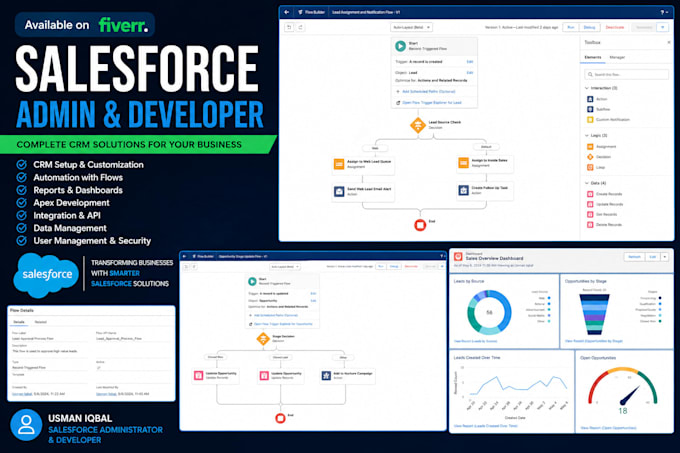Switch to the Manager tab in the Toolbox
Viewport: 680px width, 453px height.
click(x=617, y=57)
